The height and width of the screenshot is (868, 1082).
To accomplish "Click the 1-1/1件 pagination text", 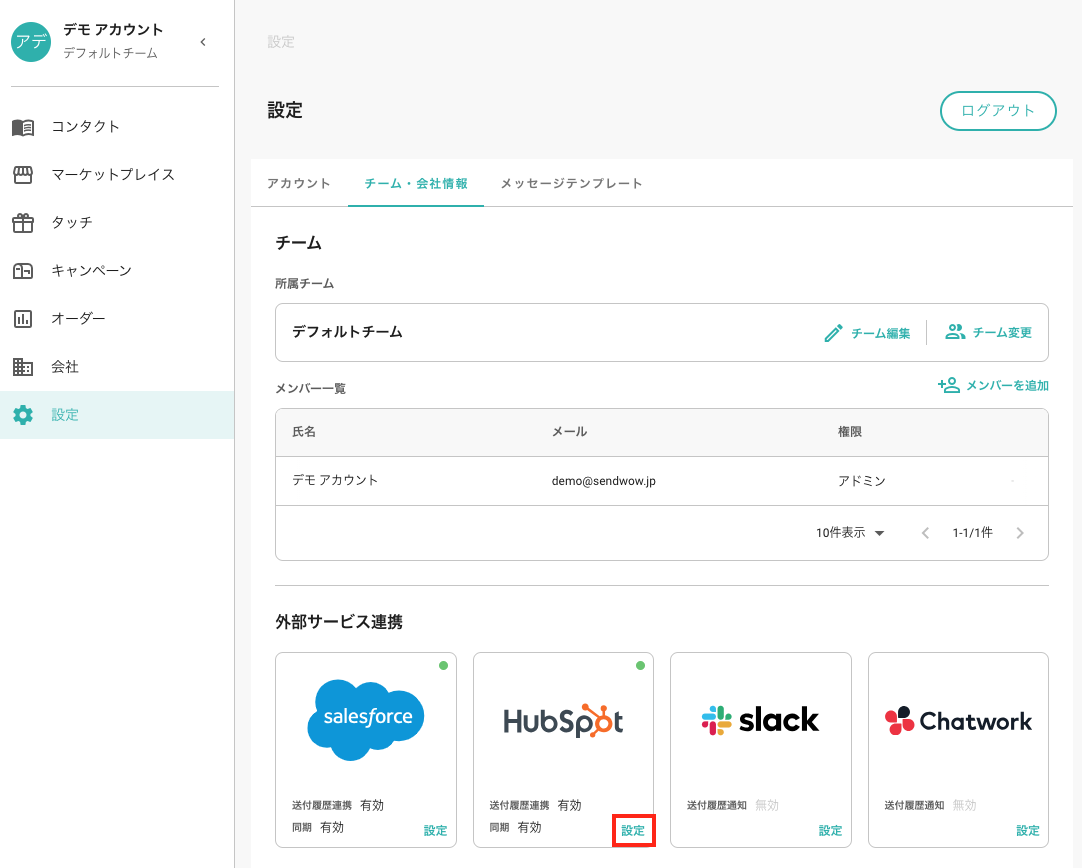I will click(972, 533).
